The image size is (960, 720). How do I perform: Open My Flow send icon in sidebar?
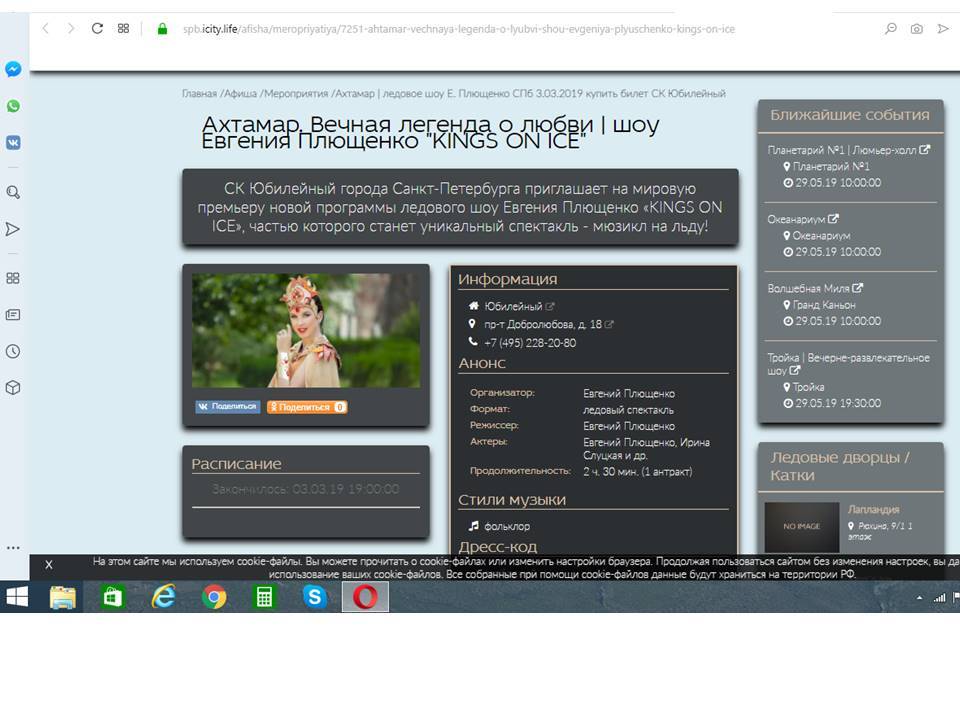tap(13, 229)
